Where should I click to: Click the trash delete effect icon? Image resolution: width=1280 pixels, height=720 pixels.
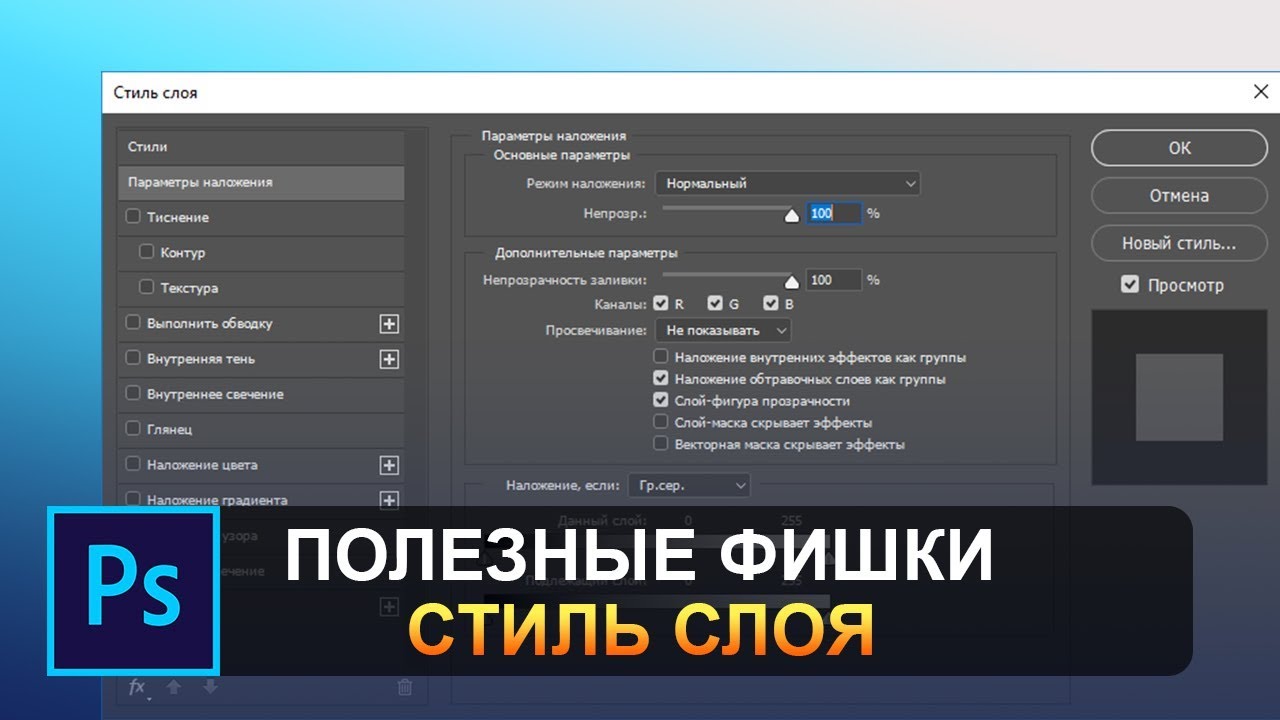(404, 687)
